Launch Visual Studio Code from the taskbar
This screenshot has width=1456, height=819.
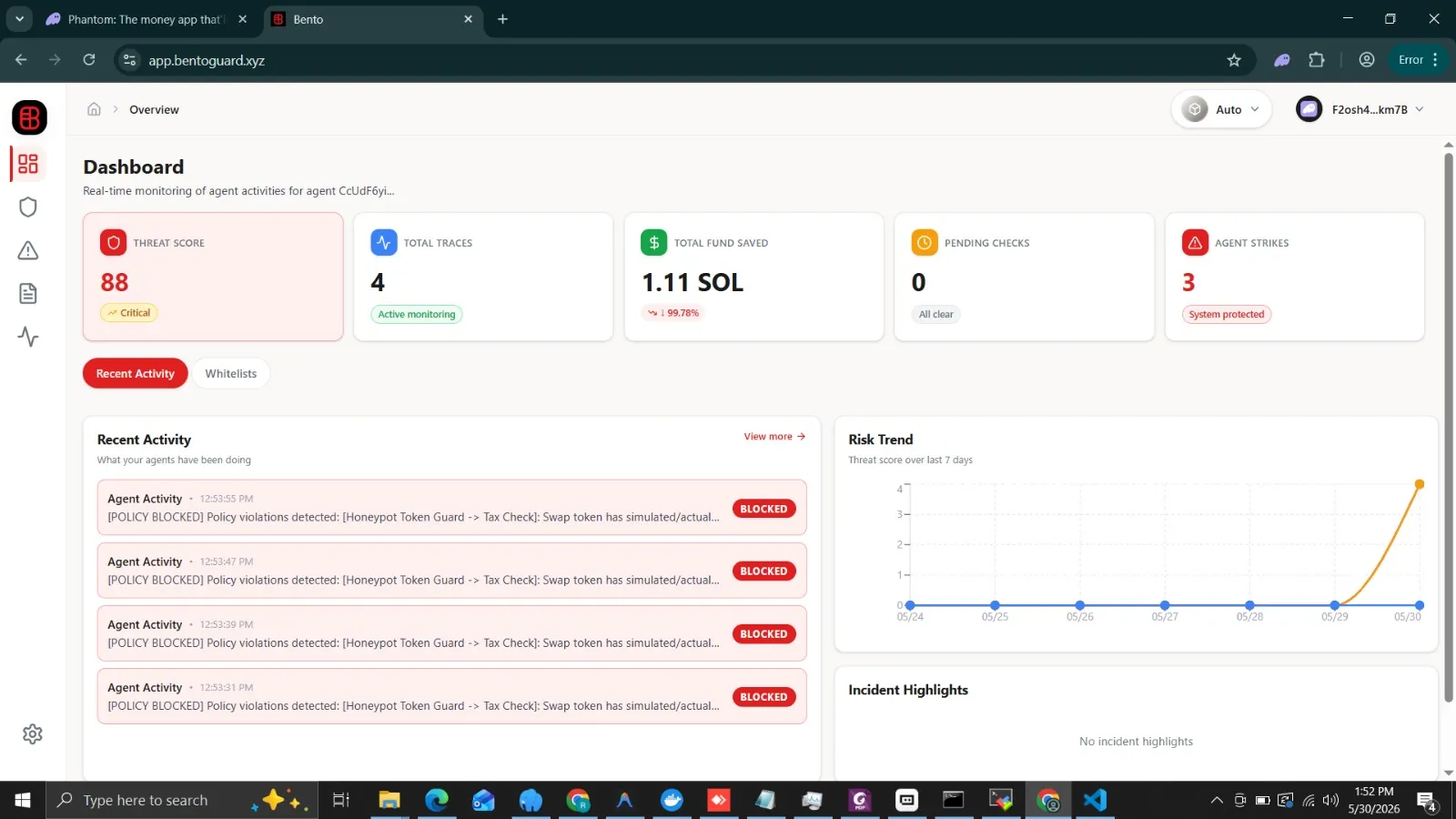pos(1095,800)
